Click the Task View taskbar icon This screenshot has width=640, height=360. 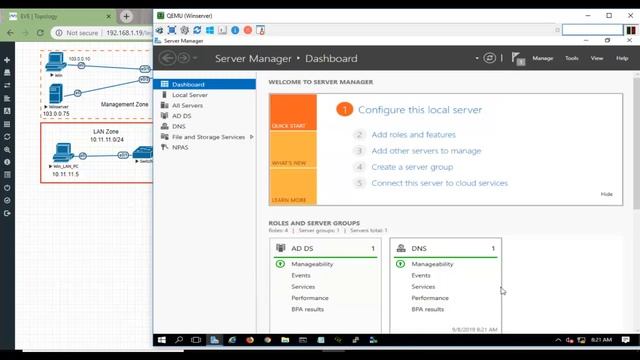tap(196, 340)
